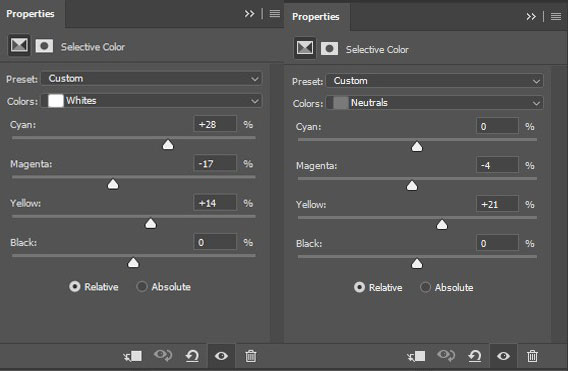The height and width of the screenshot is (371, 568).
Task: Select the left Properties tab
Action: (30, 14)
